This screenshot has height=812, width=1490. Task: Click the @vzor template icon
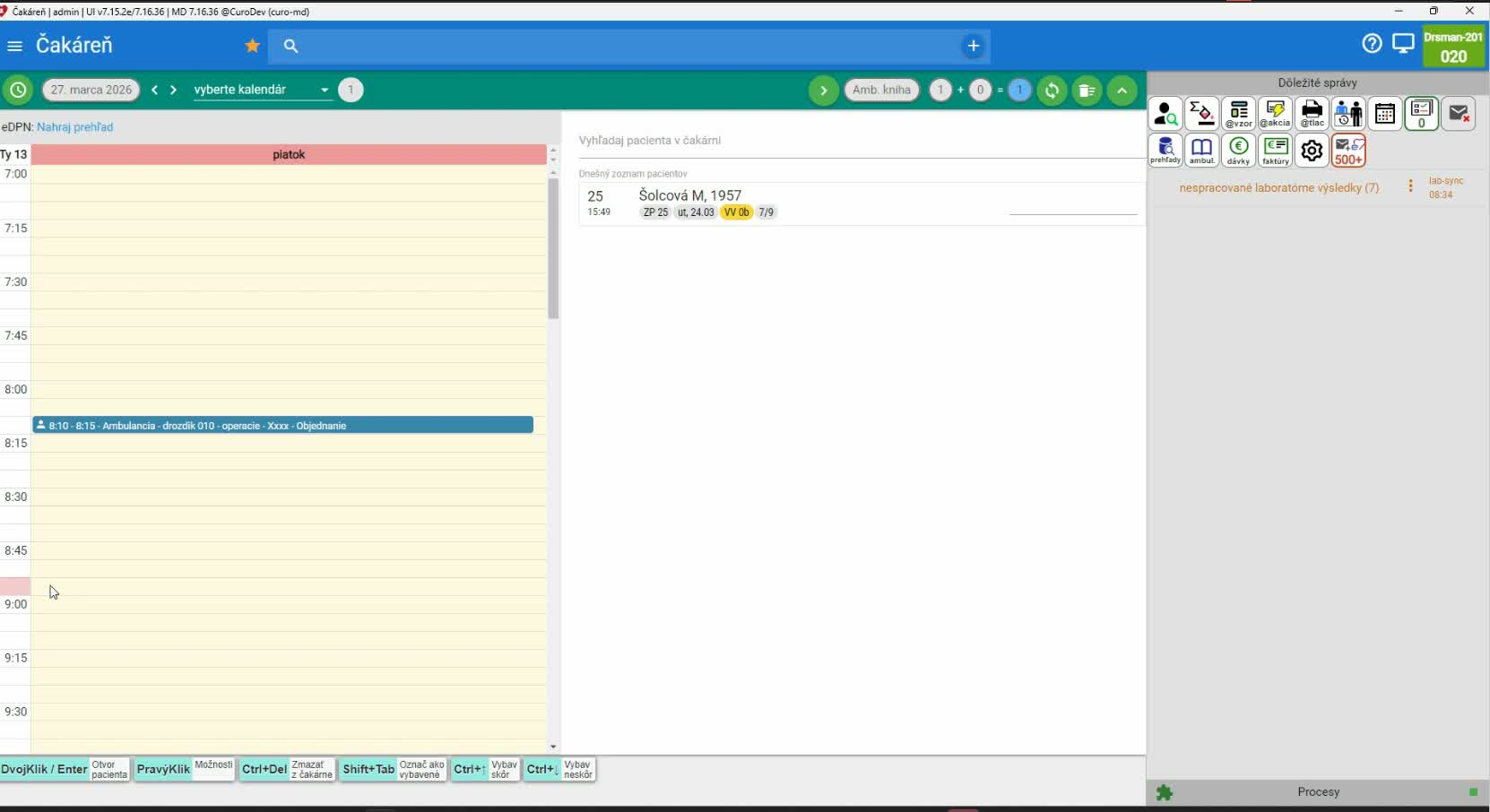(x=1239, y=115)
